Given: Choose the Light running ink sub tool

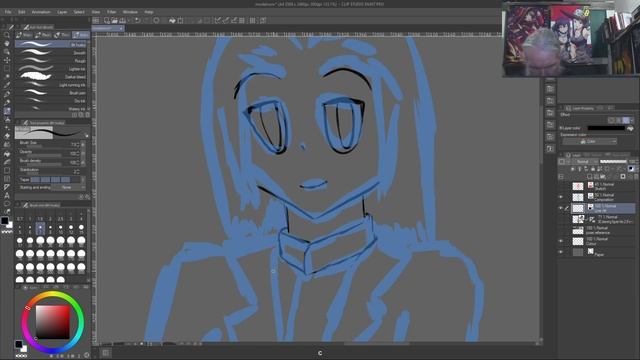Looking at the screenshot, I should click(51, 84).
